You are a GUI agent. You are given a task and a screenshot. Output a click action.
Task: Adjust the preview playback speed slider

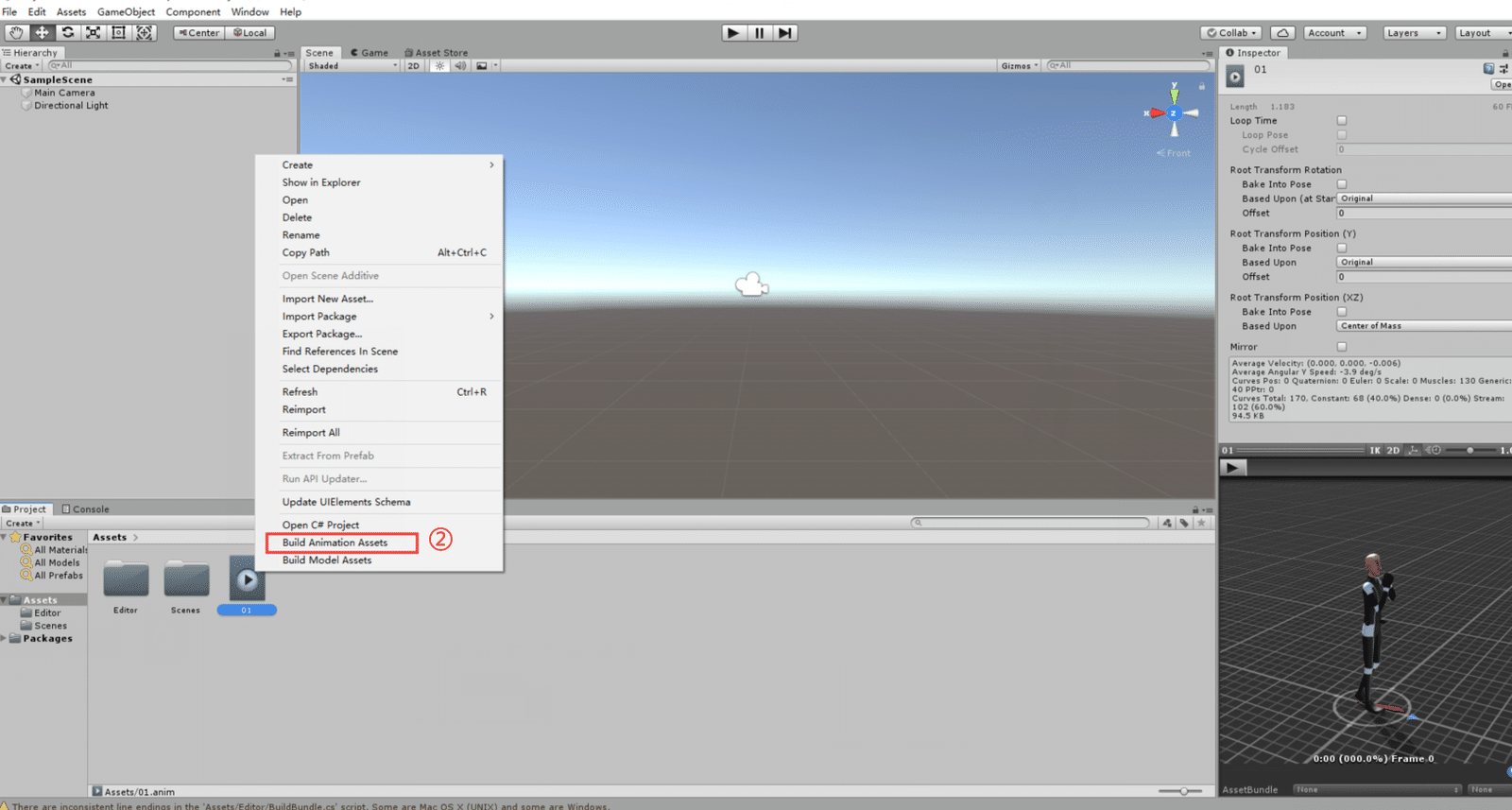coord(1471,450)
